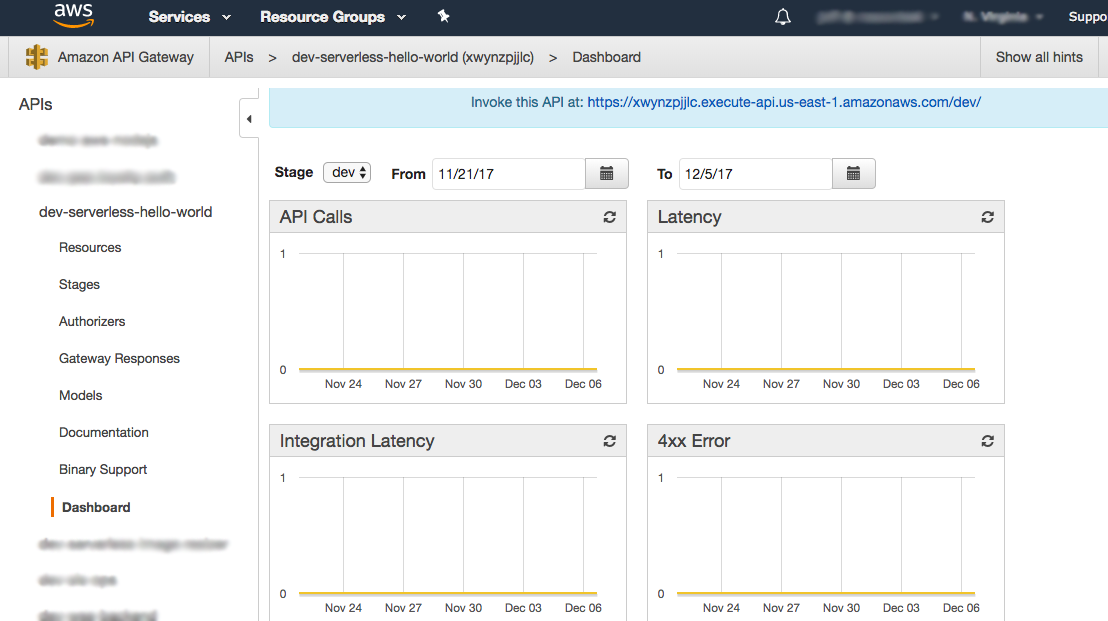1108x621 pixels.
Task: Click the Show all hints button
Action: pyautogui.click(x=1038, y=57)
